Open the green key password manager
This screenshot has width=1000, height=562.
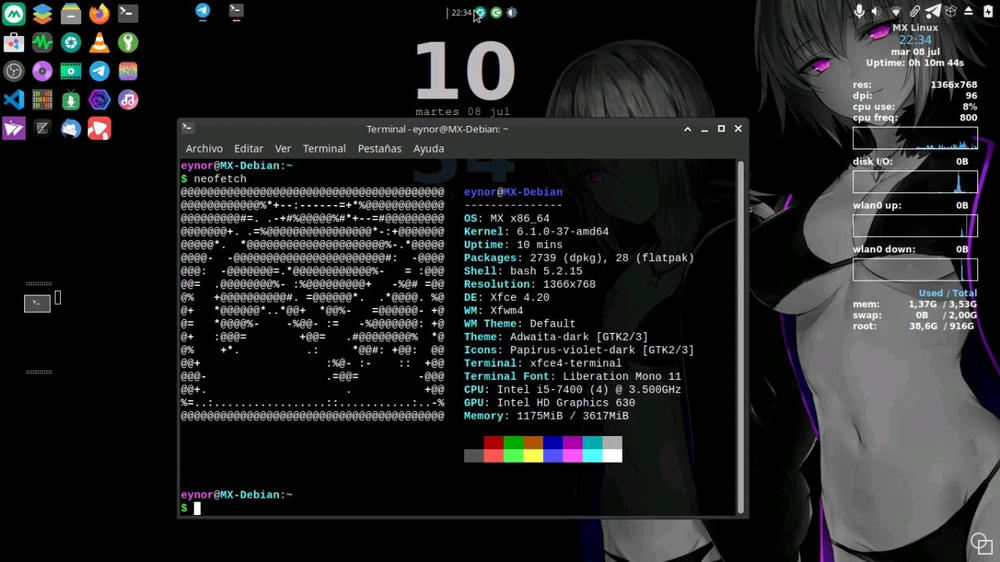click(128, 43)
